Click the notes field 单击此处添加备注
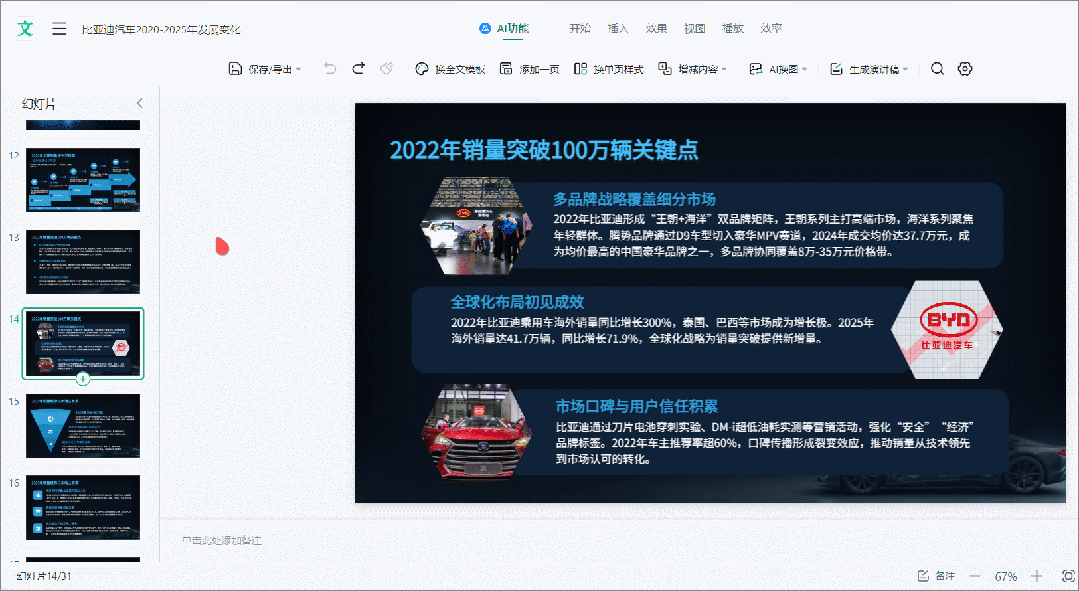 pyautogui.click(x=222, y=541)
